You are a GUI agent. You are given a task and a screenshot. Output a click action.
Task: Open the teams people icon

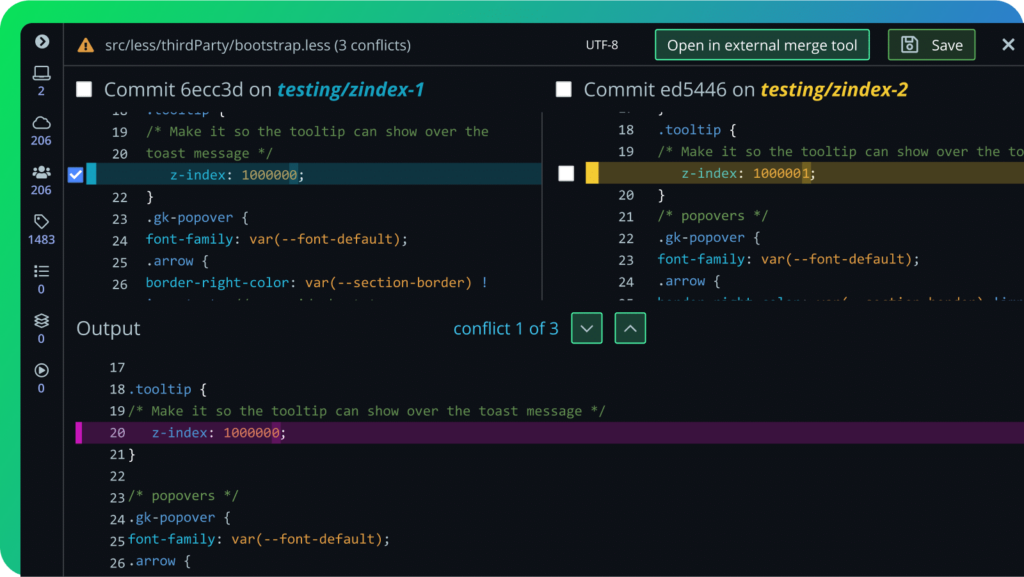41,172
